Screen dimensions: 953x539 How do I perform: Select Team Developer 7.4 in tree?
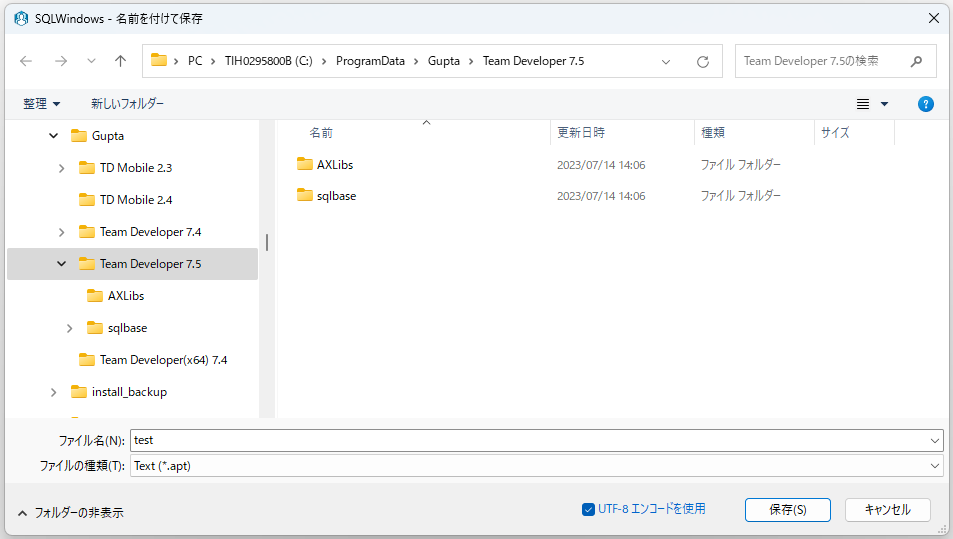pos(150,232)
